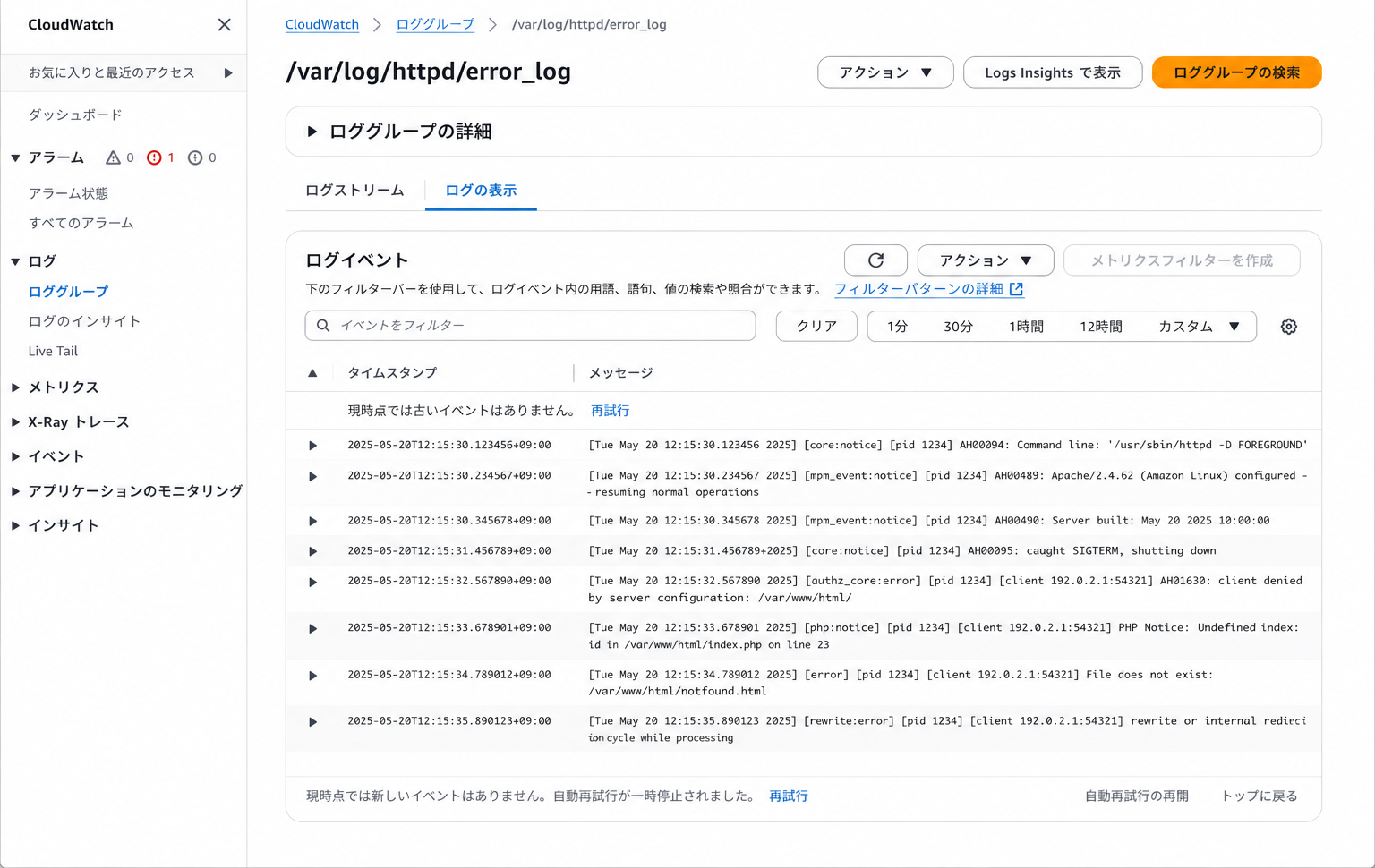Click the message containing AH01630: client denied

click(945, 589)
